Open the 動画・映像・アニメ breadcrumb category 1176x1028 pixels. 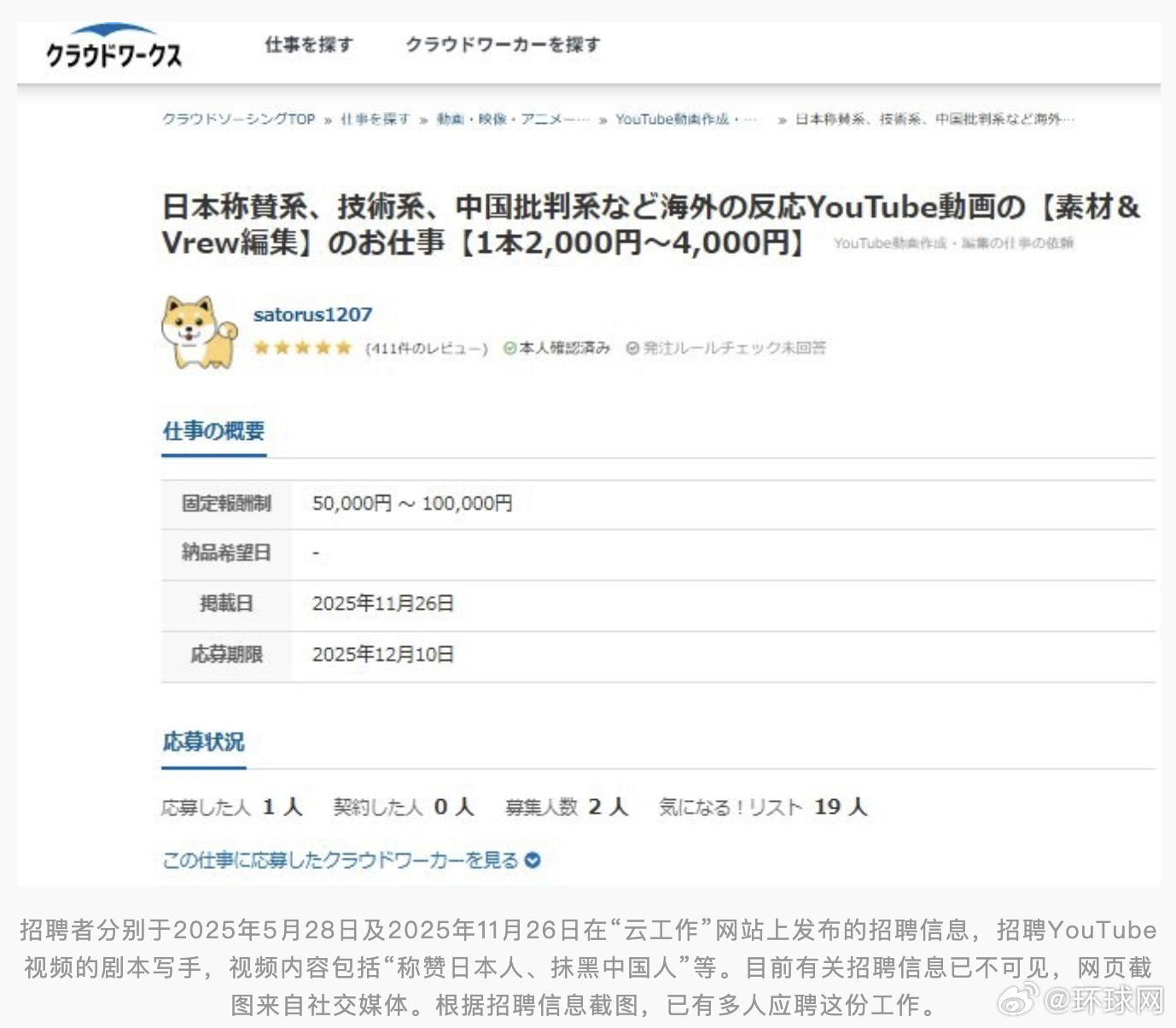[x=513, y=120]
